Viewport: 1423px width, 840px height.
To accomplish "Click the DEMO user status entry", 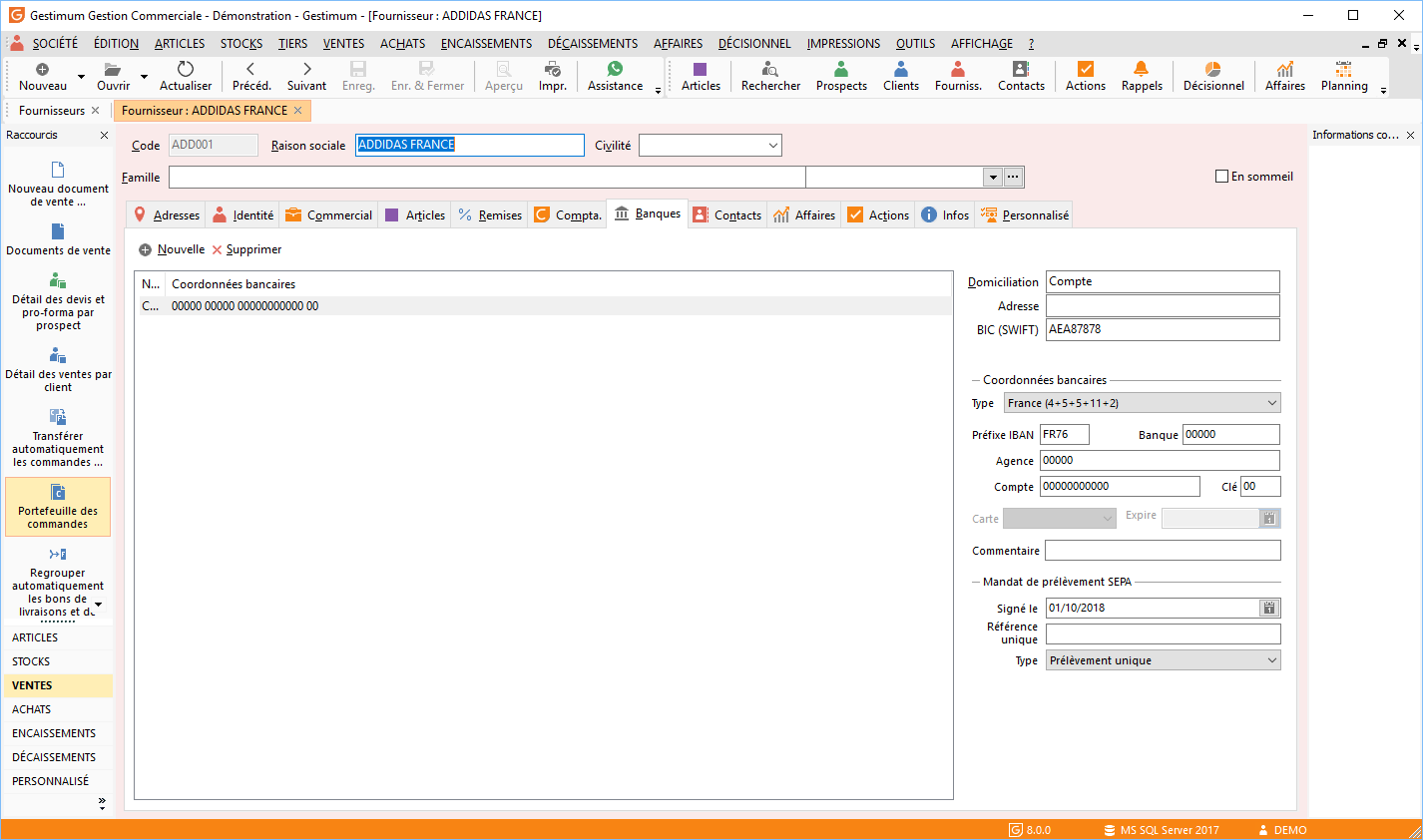I will click(1282, 830).
